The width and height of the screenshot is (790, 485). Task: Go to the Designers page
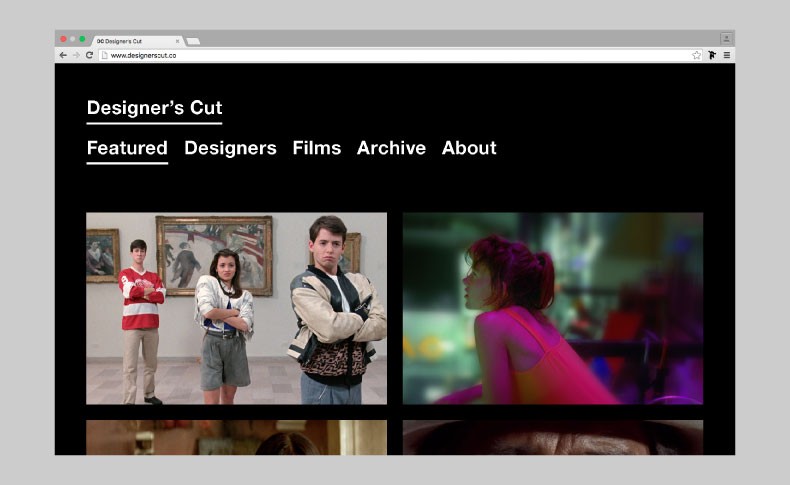(230, 148)
